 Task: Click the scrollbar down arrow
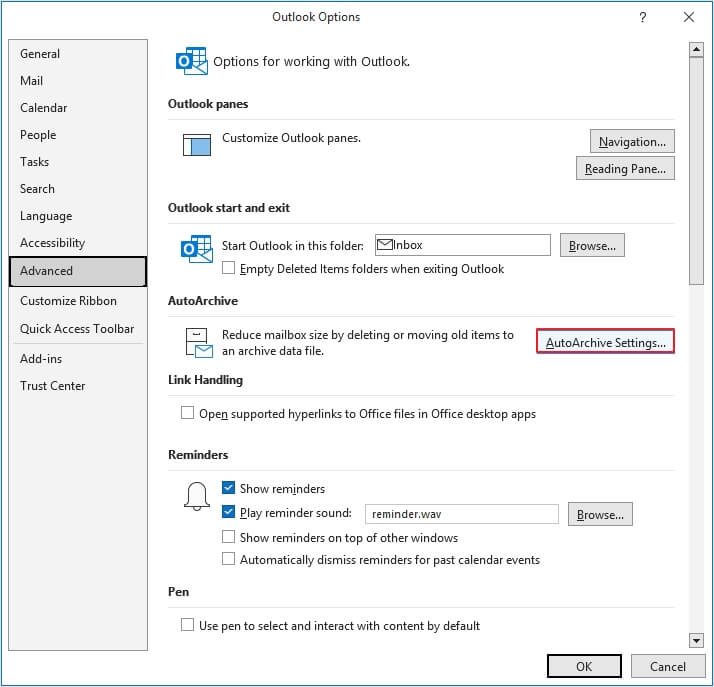(x=696, y=641)
